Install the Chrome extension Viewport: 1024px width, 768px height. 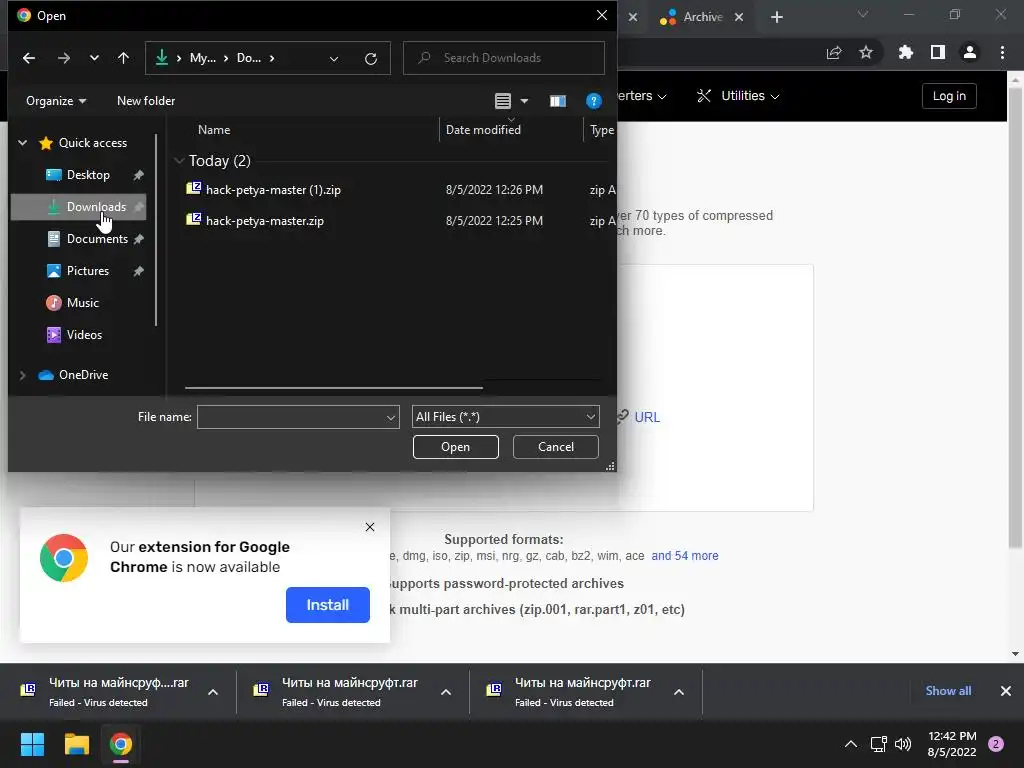tap(328, 605)
